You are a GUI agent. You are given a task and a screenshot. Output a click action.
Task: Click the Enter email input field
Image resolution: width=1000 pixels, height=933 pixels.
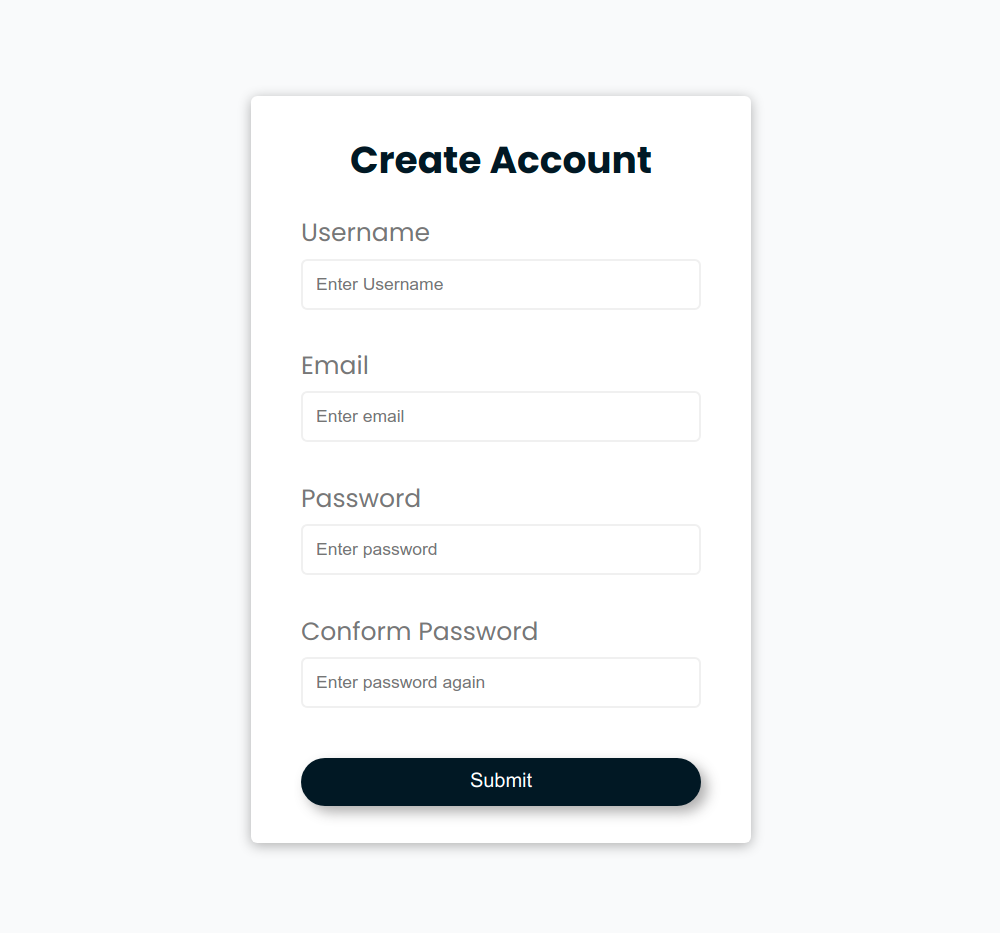(500, 416)
